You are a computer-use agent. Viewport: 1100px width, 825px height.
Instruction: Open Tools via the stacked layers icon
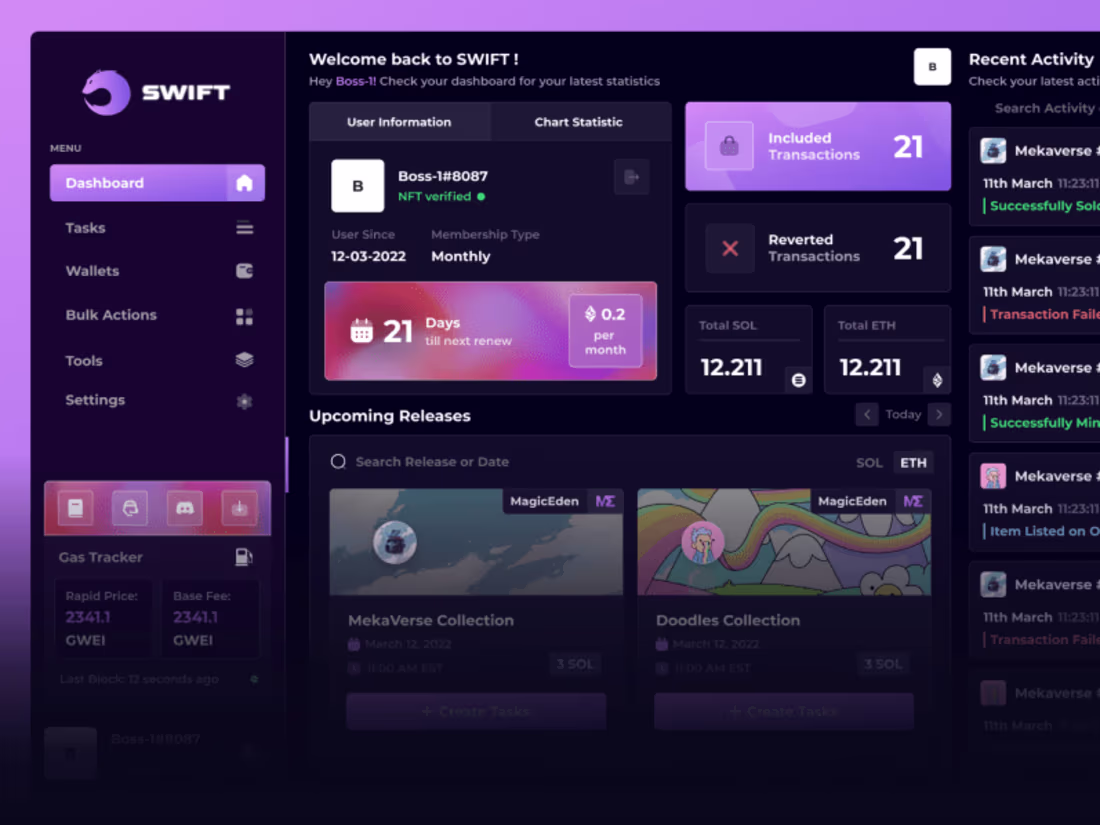(244, 360)
